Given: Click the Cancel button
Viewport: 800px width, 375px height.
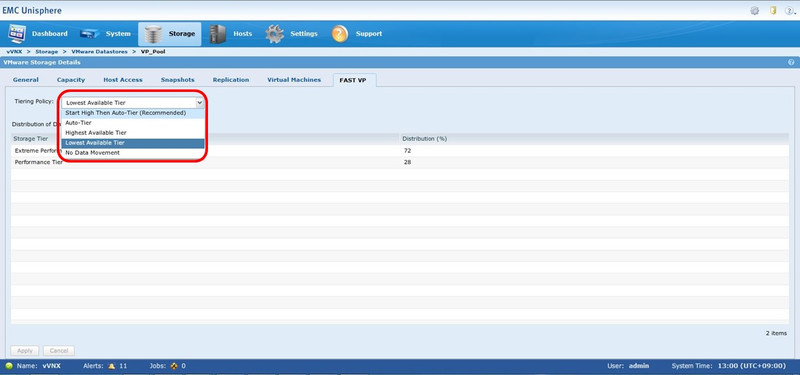Looking at the screenshot, I should coord(59,351).
